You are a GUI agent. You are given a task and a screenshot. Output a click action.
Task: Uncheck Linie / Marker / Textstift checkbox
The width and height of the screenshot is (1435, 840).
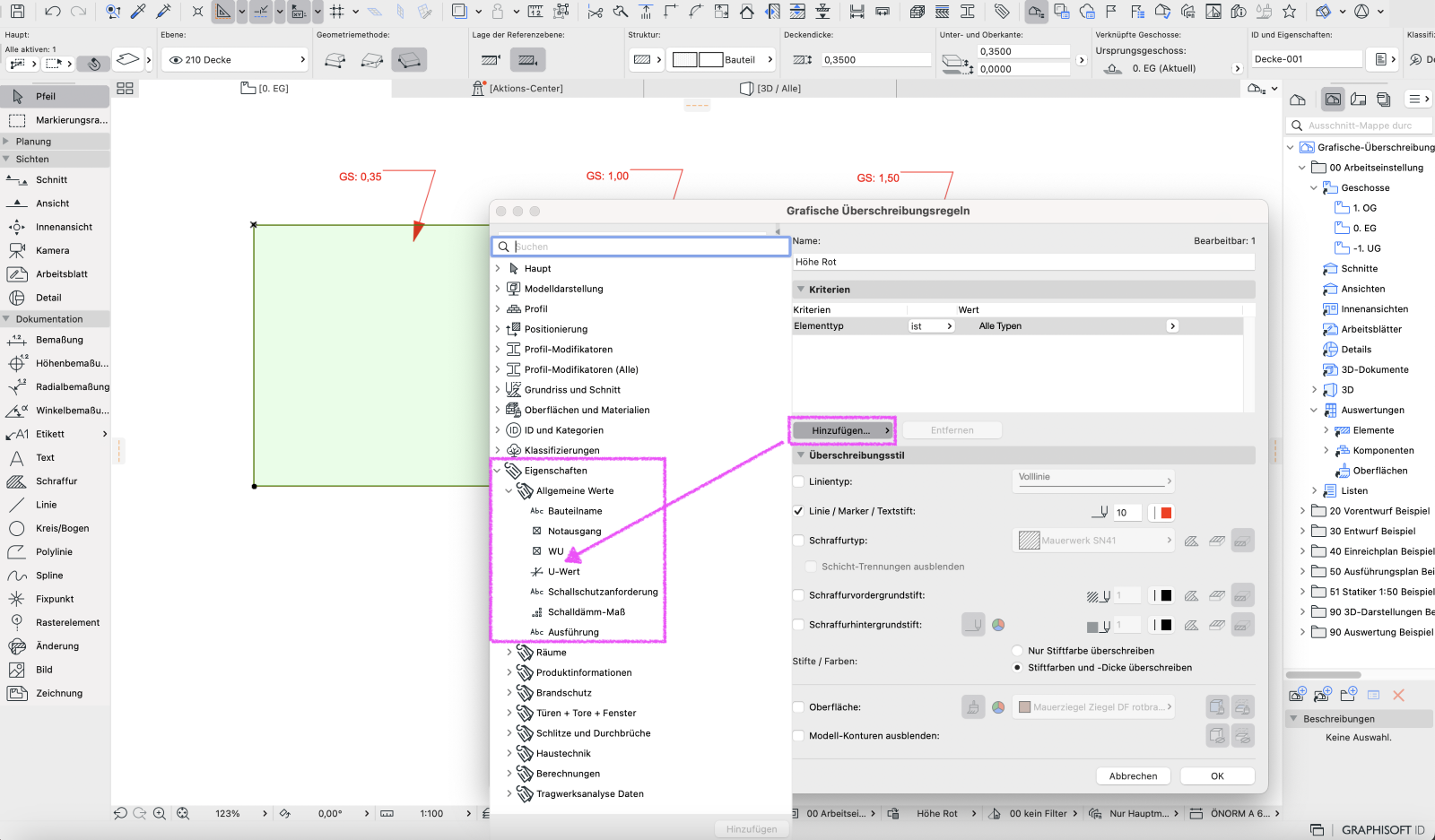click(x=798, y=511)
